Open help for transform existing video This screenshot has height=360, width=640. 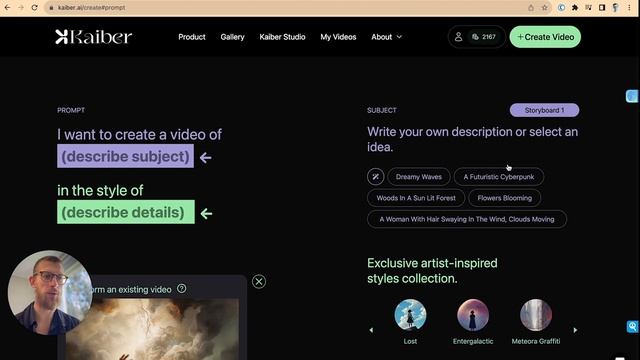click(182, 289)
